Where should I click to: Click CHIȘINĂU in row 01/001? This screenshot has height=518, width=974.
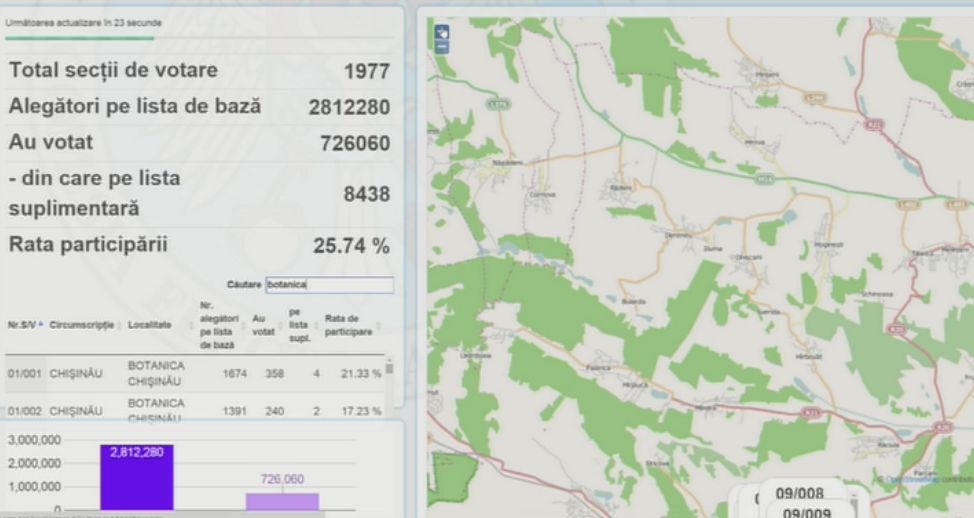(x=76, y=373)
